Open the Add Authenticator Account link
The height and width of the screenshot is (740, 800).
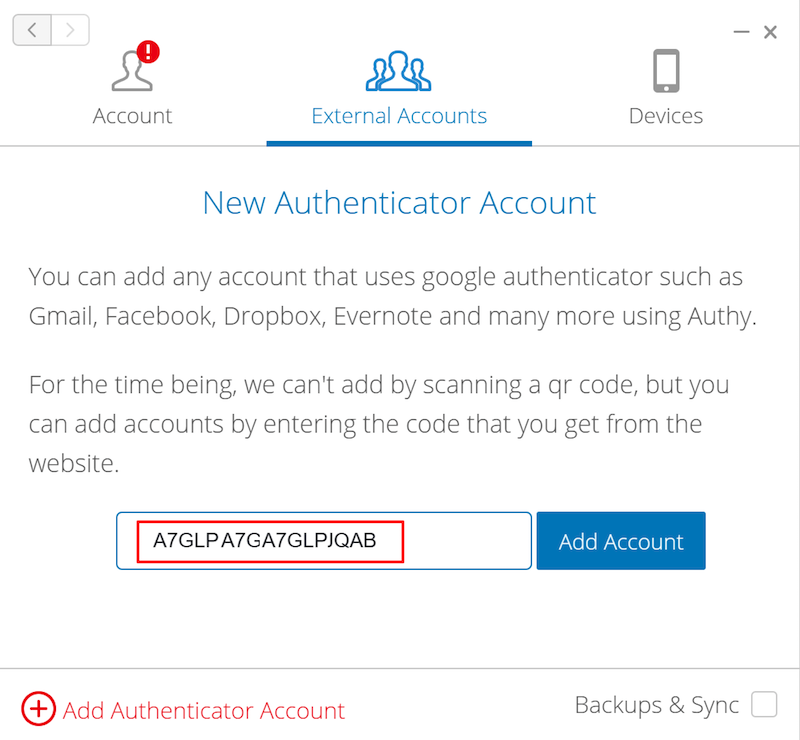click(204, 710)
